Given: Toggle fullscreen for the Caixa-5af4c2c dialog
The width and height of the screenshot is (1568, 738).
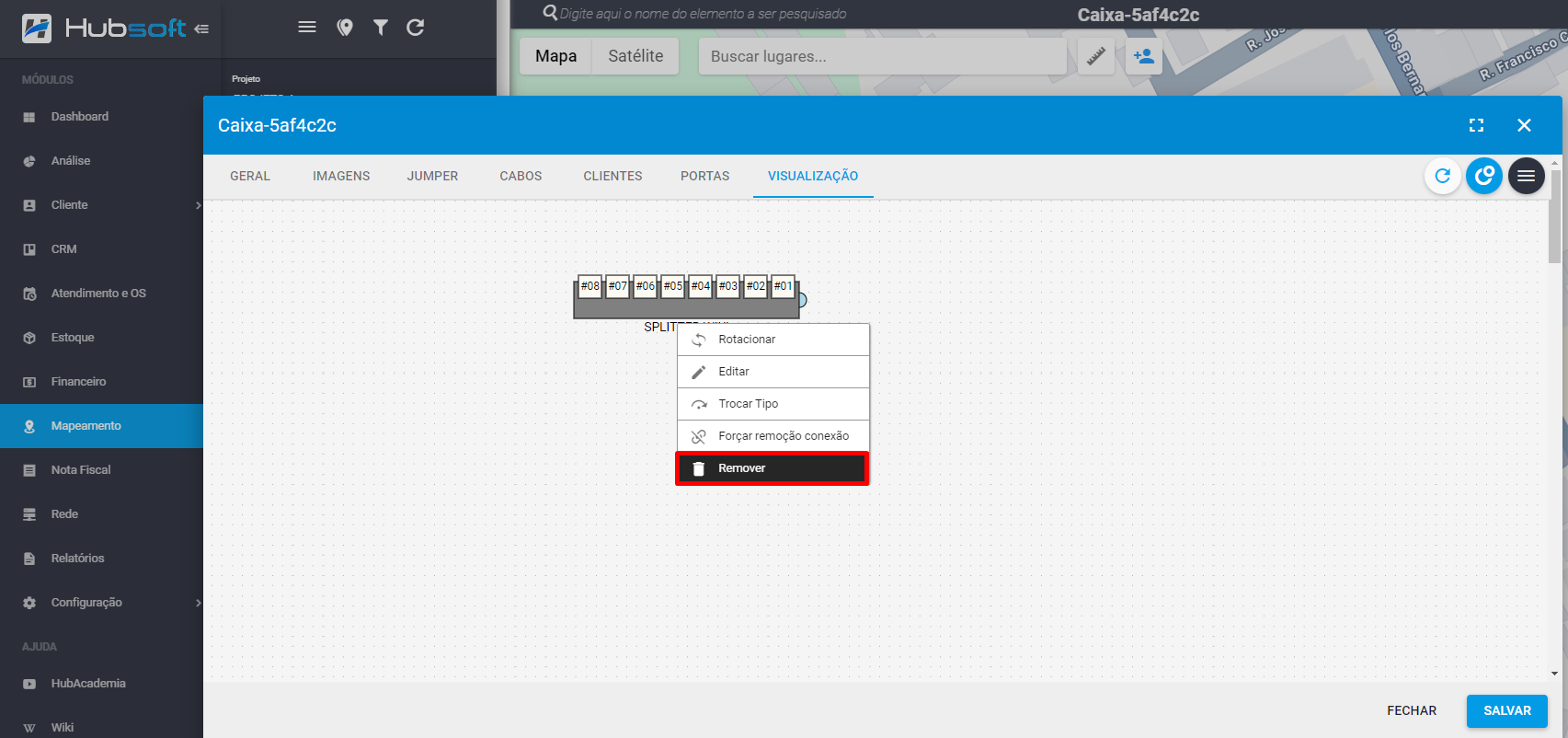Looking at the screenshot, I should pyautogui.click(x=1476, y=125).
